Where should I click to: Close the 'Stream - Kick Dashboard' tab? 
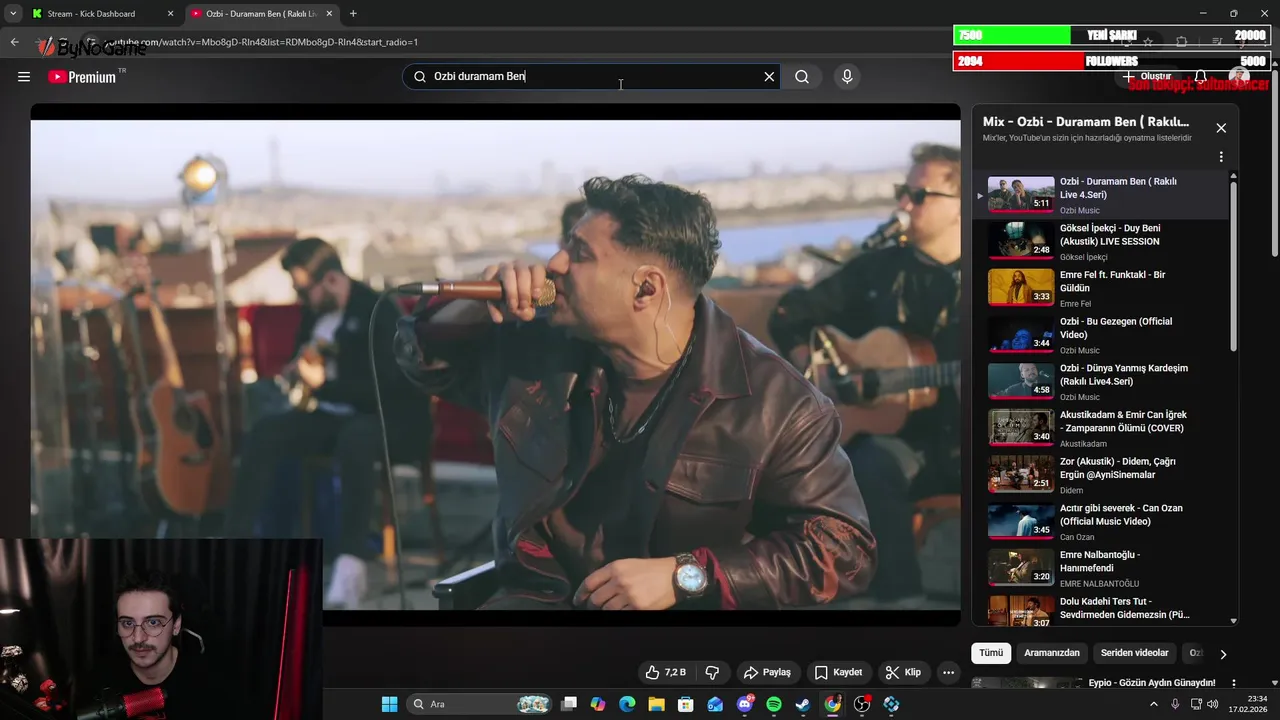coord(170,14)
